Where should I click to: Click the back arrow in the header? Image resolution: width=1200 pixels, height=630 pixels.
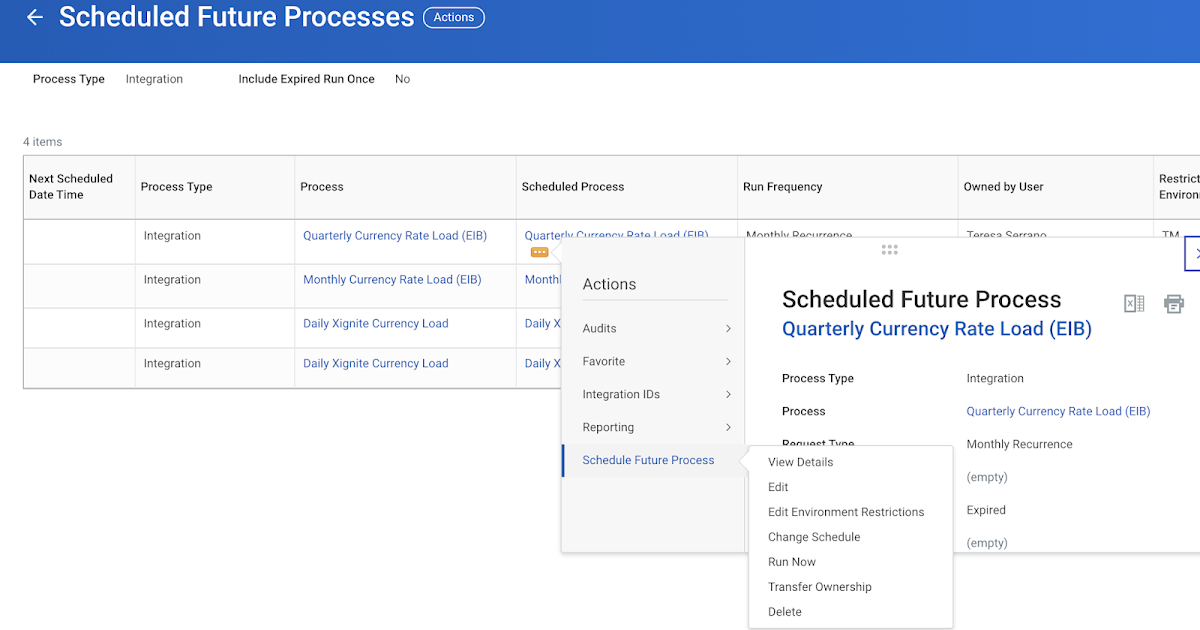[34, 17]
